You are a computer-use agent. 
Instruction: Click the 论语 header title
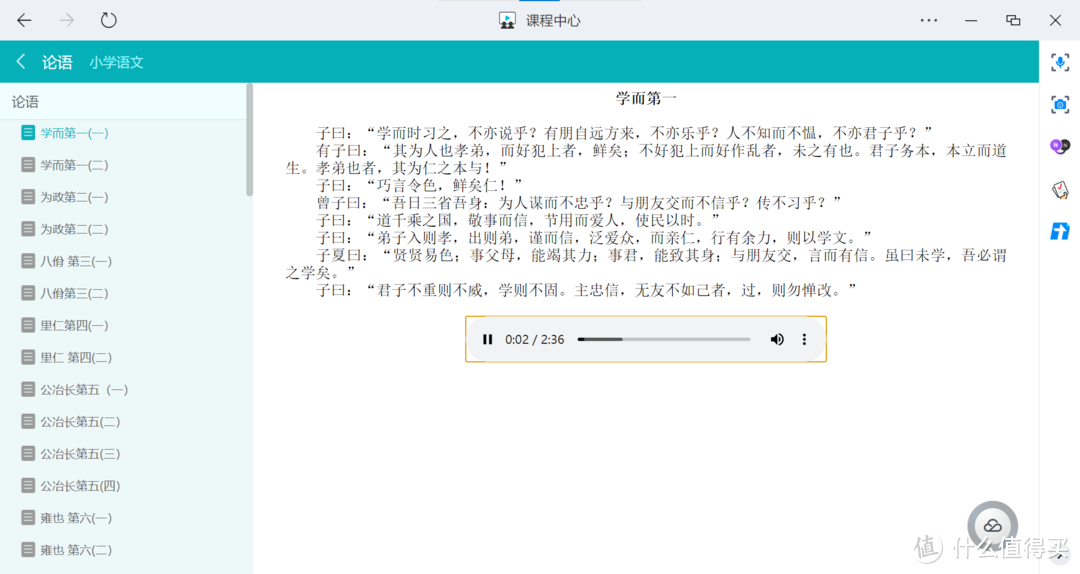click(57, 62)
